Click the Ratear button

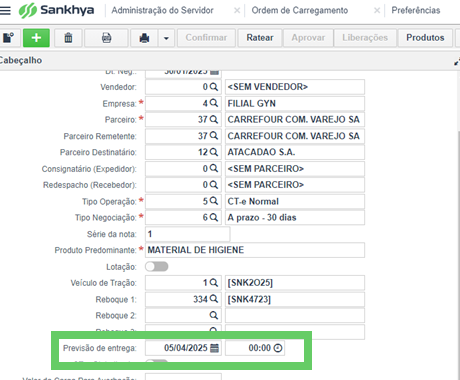click(260, 38)
